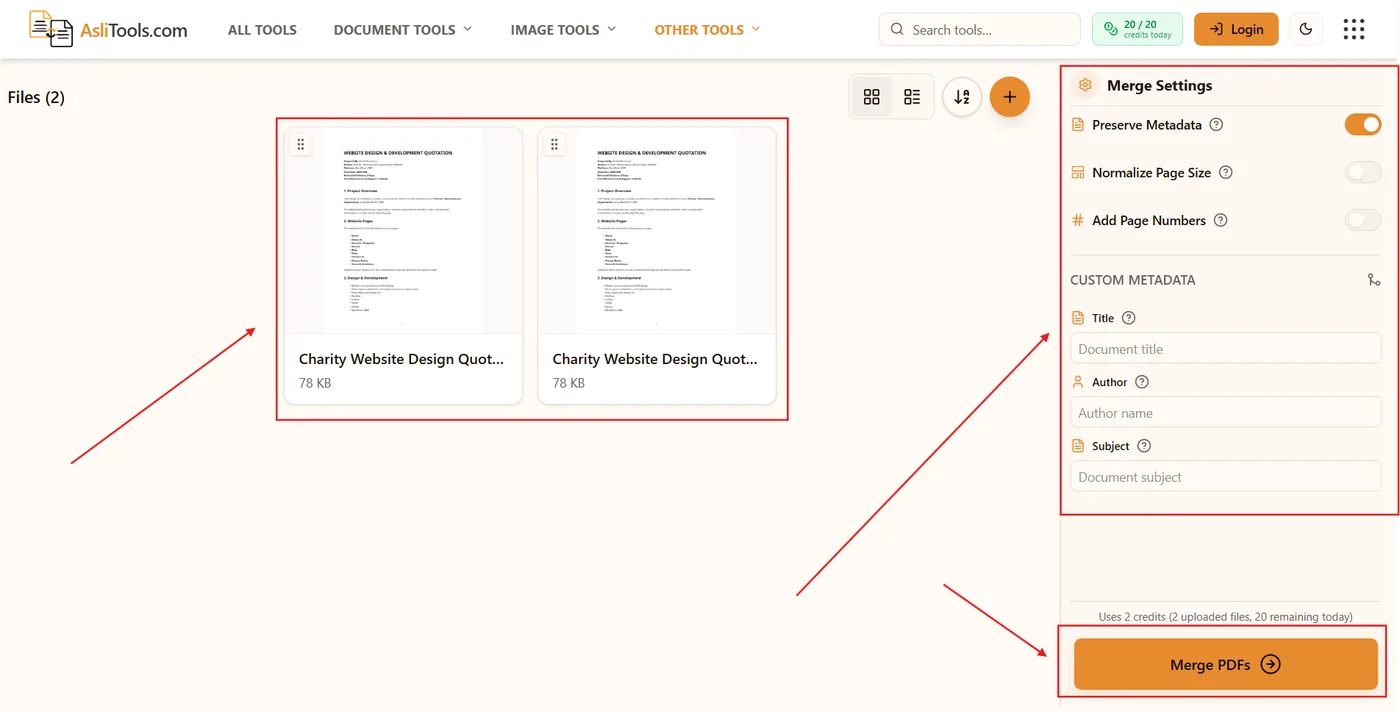
Task: Open help for Normalize Page Size
Action: pyautogui.click(x=1226, y=172)
